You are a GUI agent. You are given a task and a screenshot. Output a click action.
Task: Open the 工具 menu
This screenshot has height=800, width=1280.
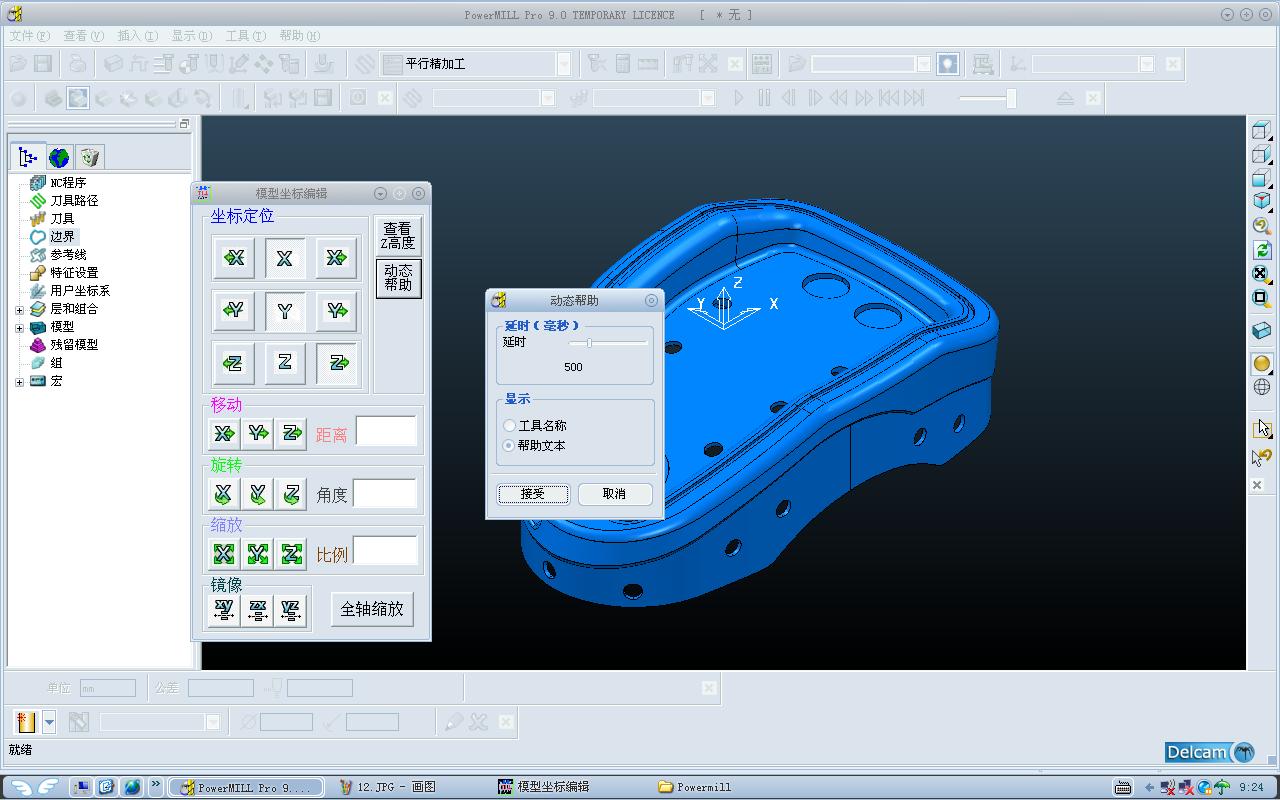(246, 36)
